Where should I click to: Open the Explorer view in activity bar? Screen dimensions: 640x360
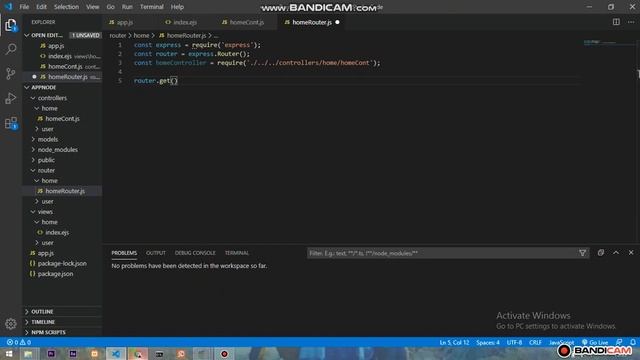11,25
